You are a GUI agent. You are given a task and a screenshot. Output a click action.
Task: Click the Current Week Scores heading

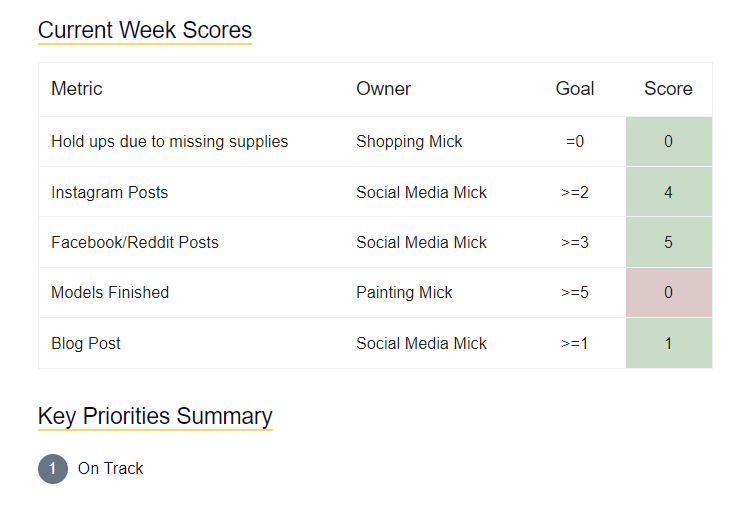pyautogui.click(x=145, y=30)
